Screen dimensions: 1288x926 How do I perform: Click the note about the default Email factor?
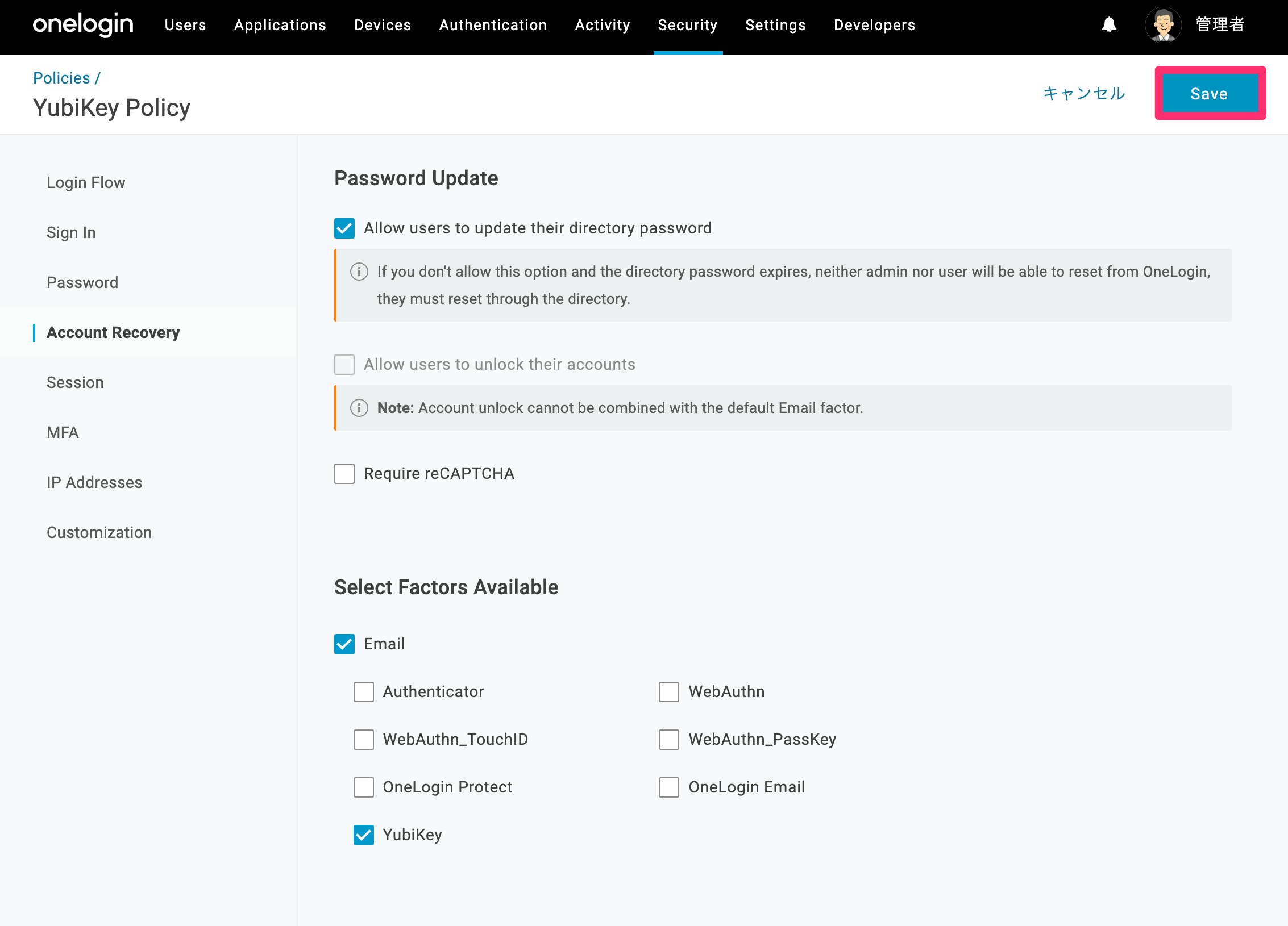(620, 408)
